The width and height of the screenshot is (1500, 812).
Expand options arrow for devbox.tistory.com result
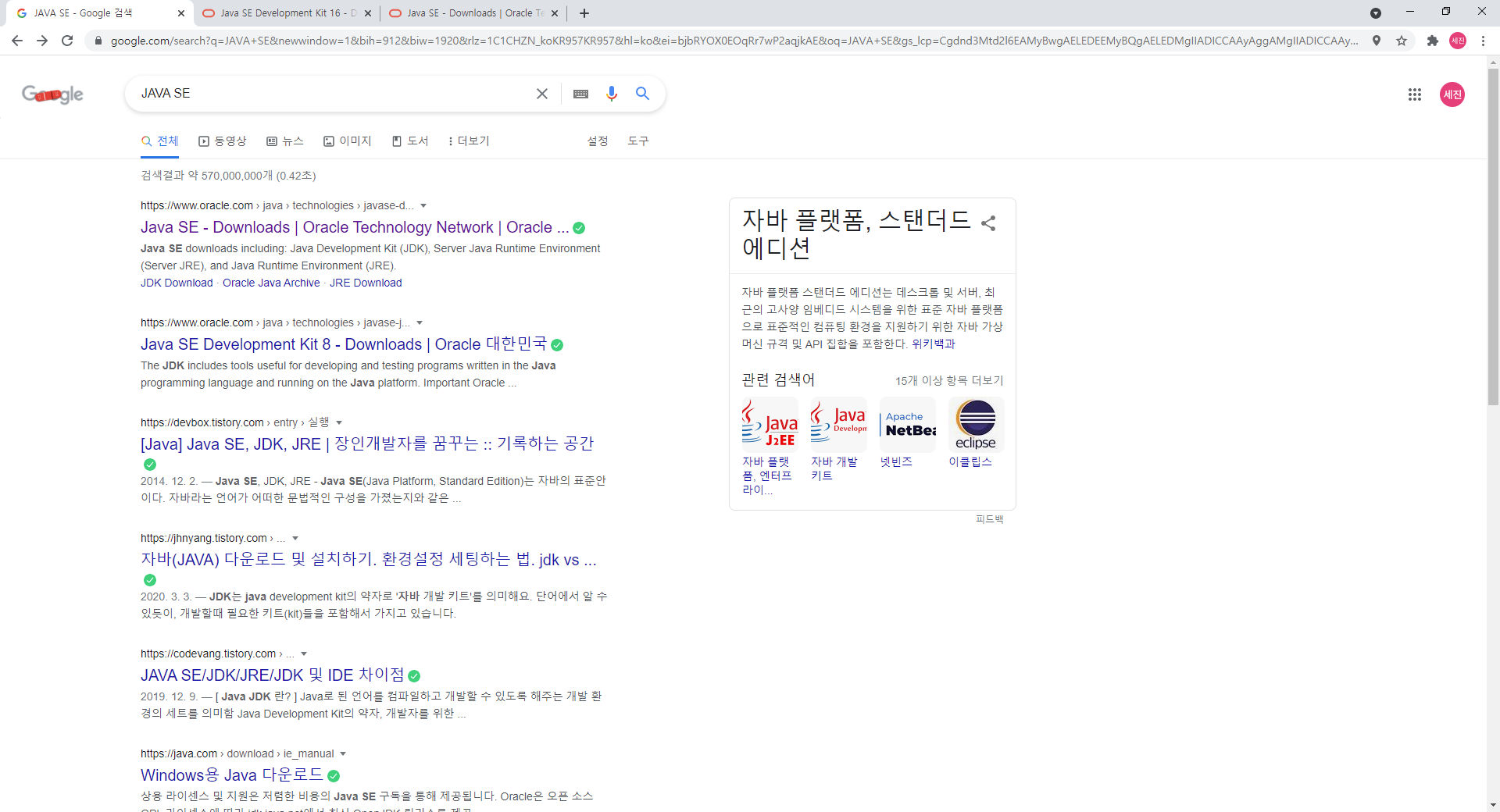[339, 423]
